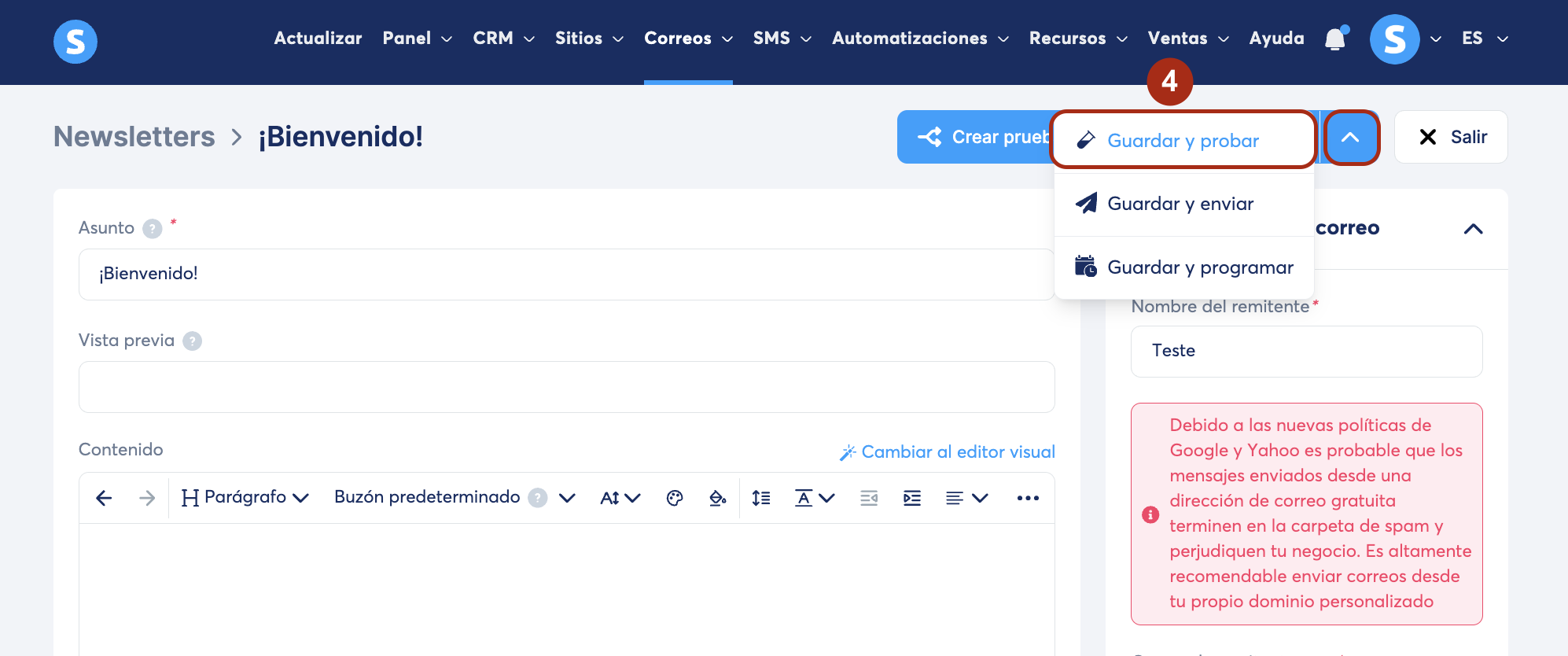Viewport: 1568px width, 656px height.
Task: Open the notifications bell
Action: 1335,39
